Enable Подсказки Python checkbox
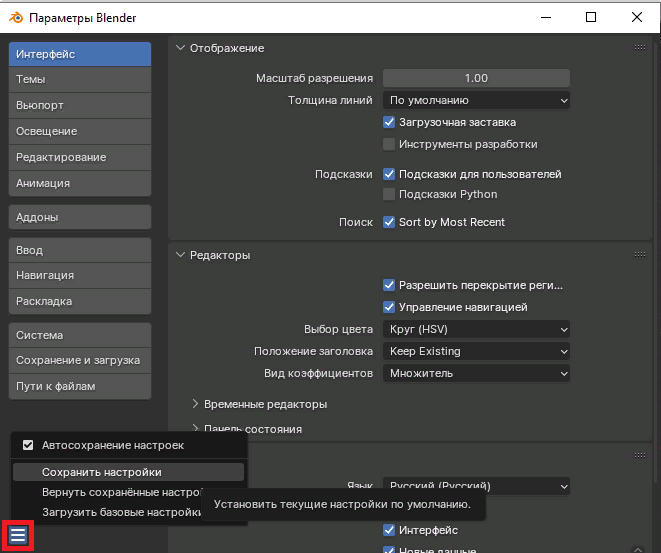Image resolution: width=661 pixels, height=553 pixels. coord(389,194)
